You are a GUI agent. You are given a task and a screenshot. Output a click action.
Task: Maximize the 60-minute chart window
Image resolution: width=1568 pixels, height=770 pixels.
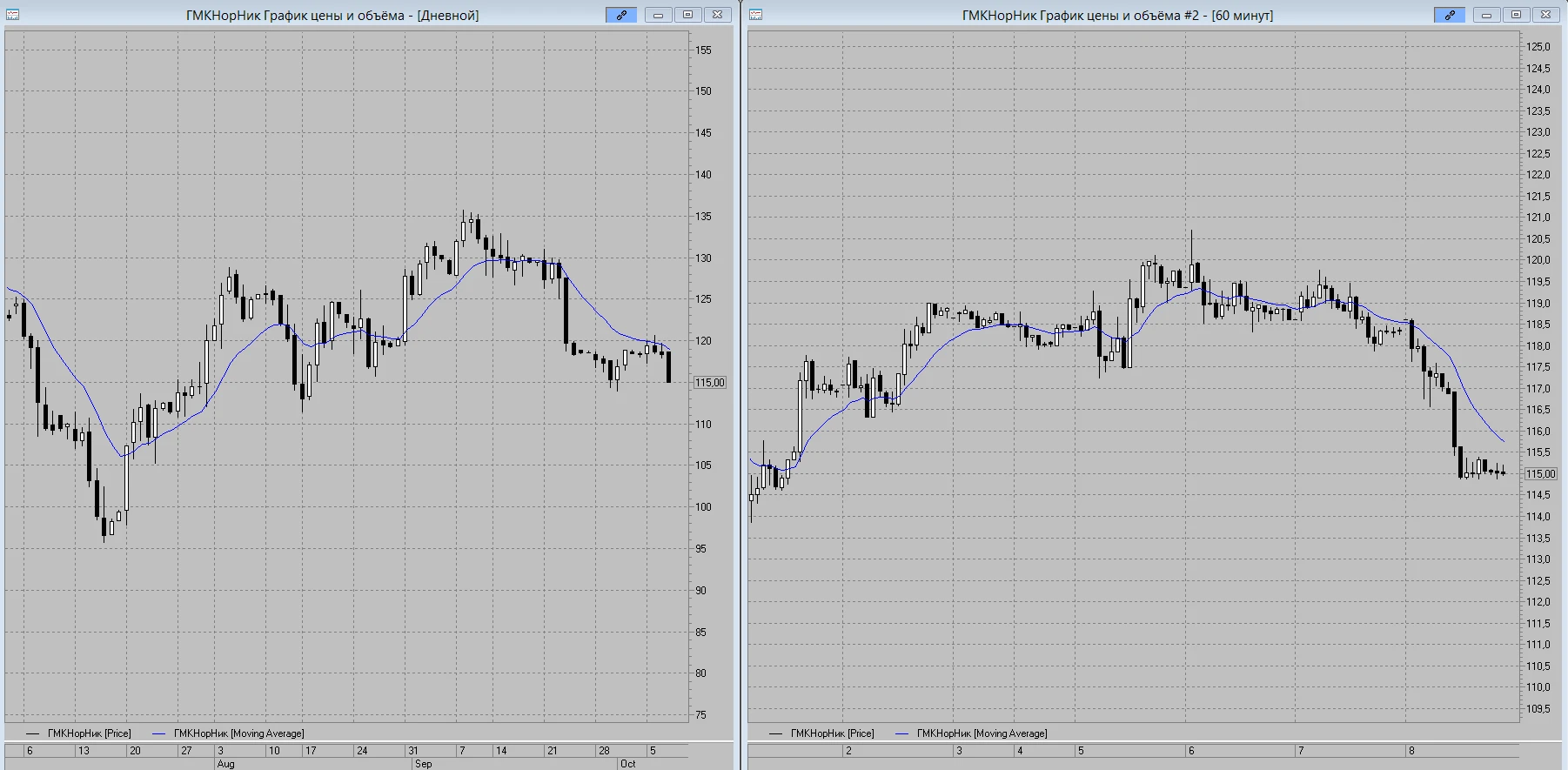click(1516, 15)
